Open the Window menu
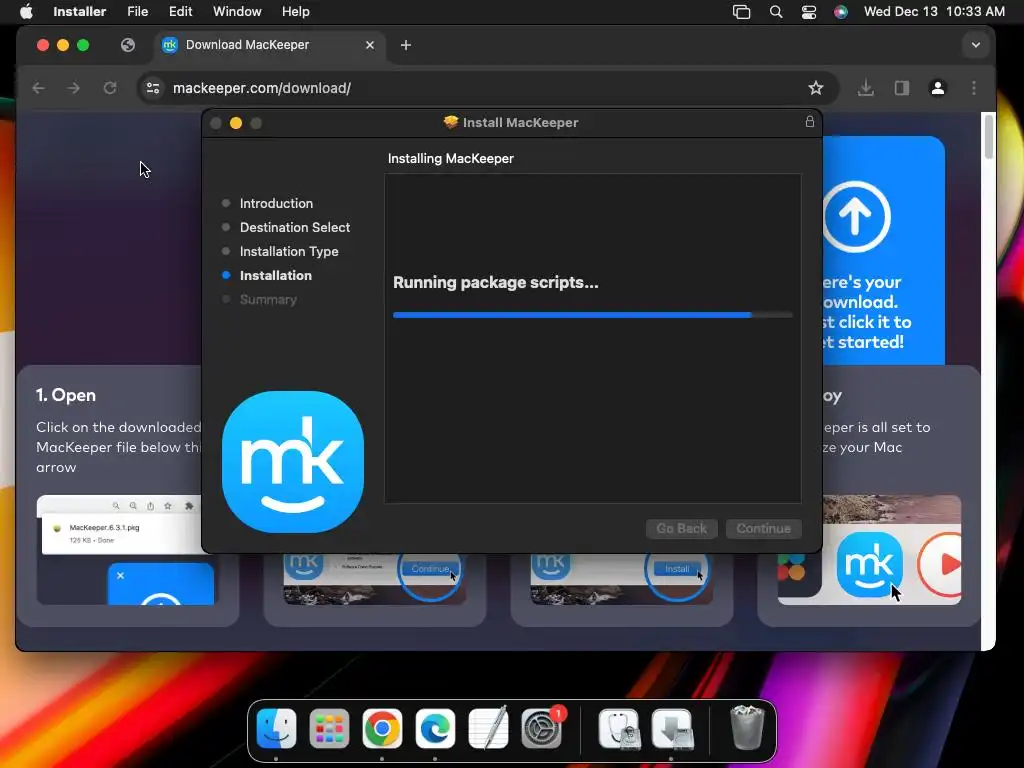Screen dimensions: 1024x768 [237, 11]
